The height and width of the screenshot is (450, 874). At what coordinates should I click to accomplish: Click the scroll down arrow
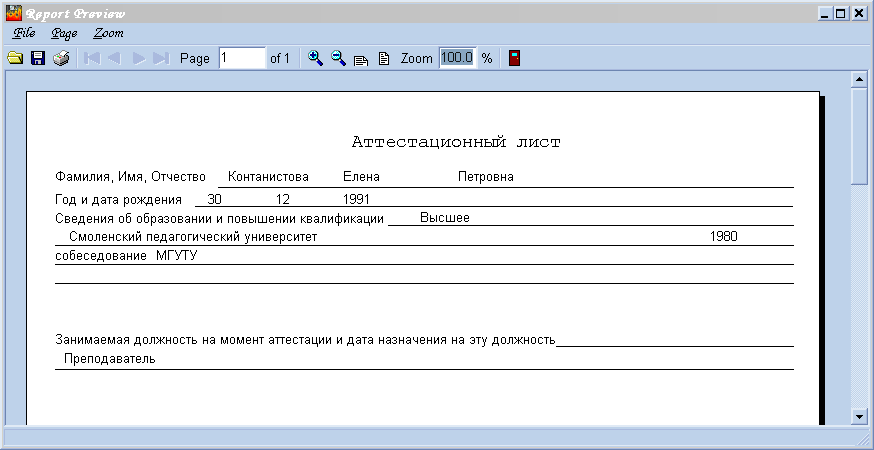pos(860,416)
